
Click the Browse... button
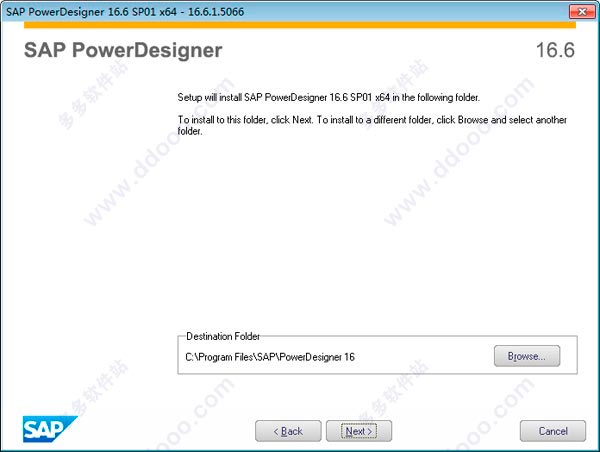[527, 356]
